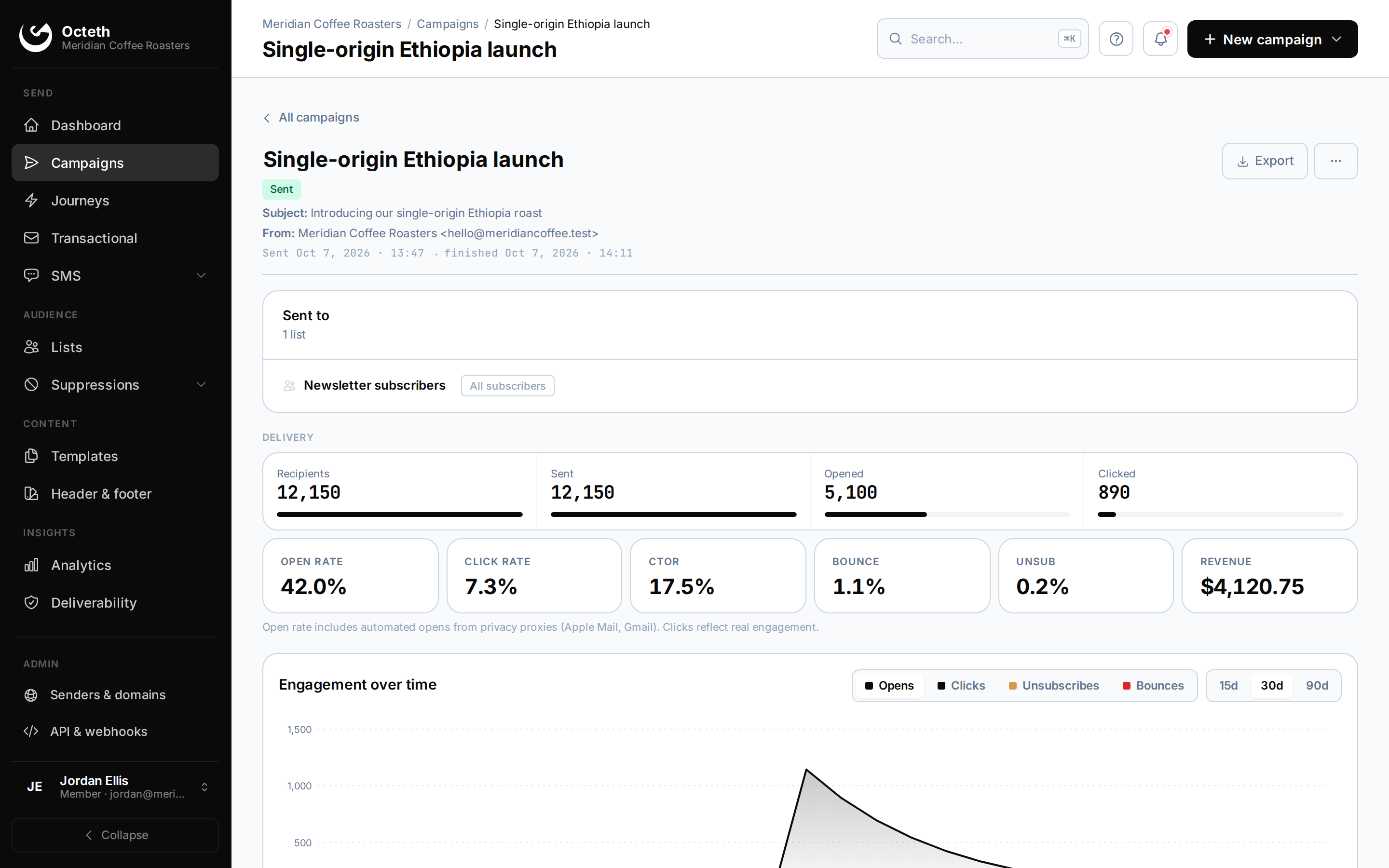Open notifications bell icon
The width and height of the screenshot is (1389, 868).
click(x=1160, y=39)
